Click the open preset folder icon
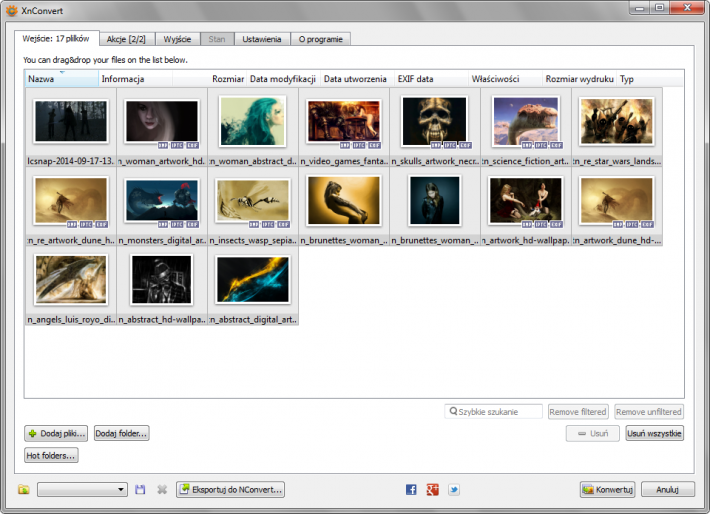The width and height of the screenshot is (710, 514). [24, 490]
